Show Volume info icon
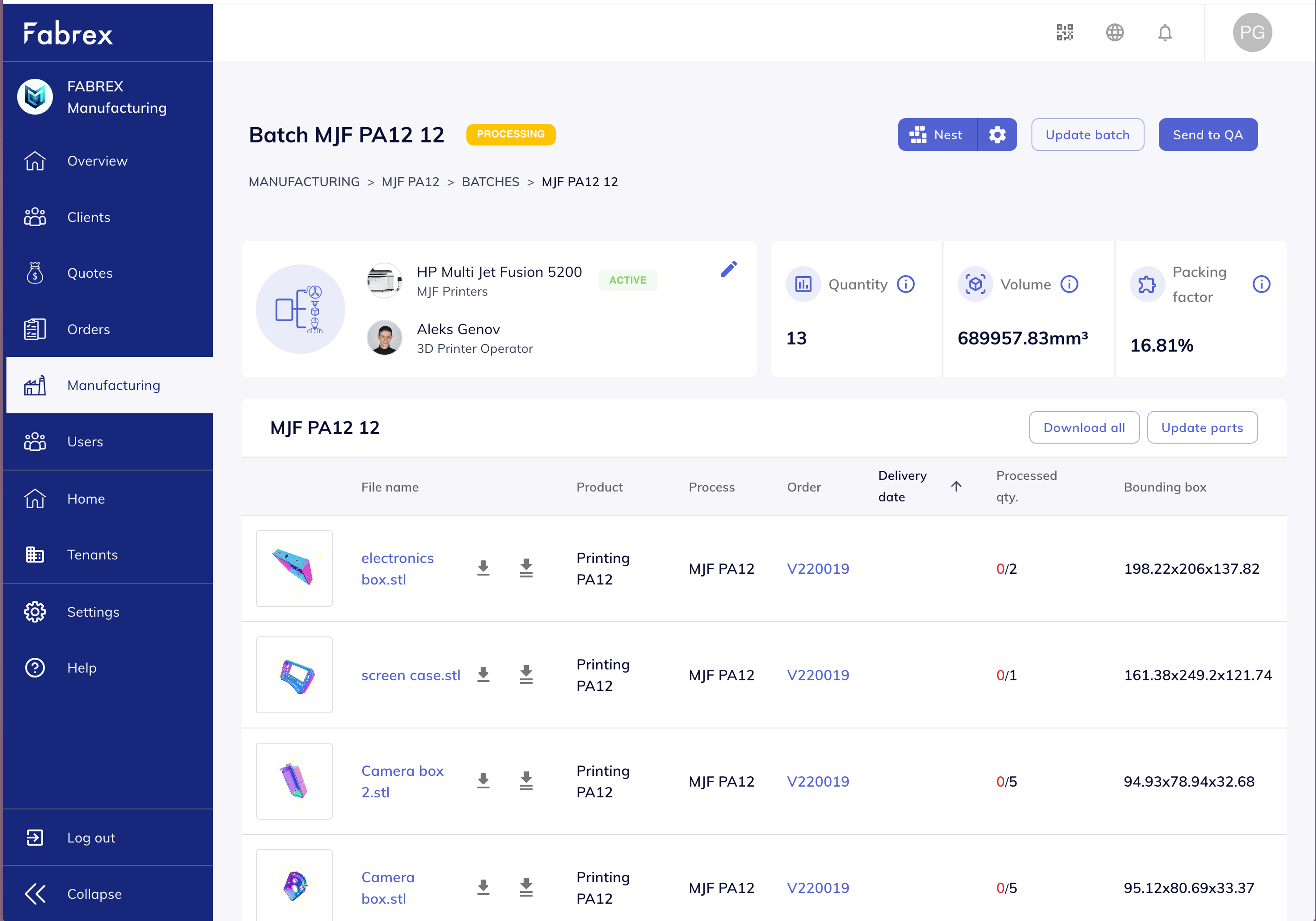Viewport: 1316px width, 921px height. tap(1069, 284)
